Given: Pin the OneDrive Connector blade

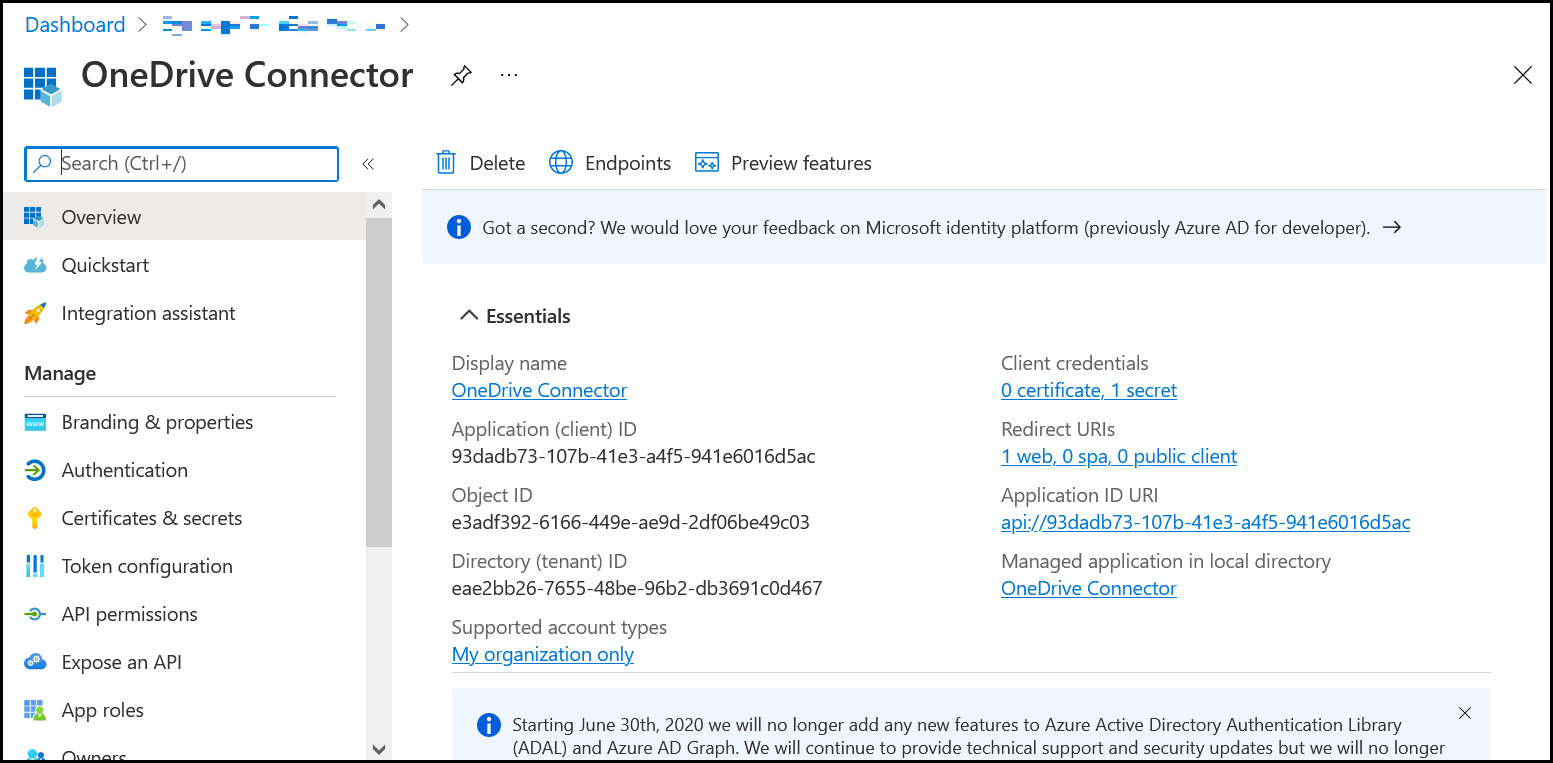Looking at the screenshot, I should [x=461, y=76].
